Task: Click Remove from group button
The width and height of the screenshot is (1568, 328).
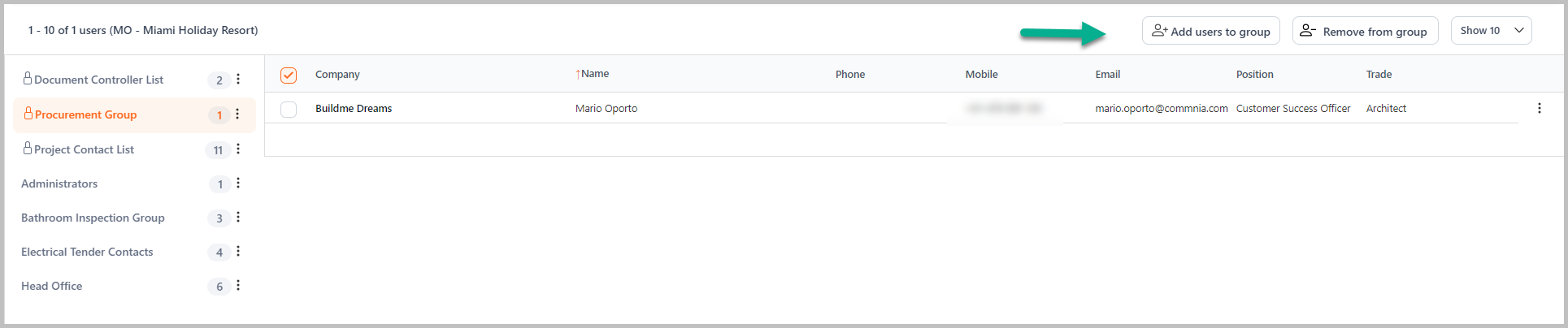Action: [x=1365, y=31]
